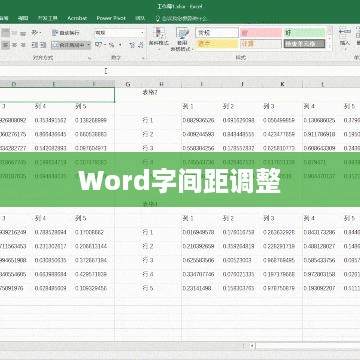The image size is (360, 360).
Task: Apply the dark gray check cell style
Action: (305, 44)
